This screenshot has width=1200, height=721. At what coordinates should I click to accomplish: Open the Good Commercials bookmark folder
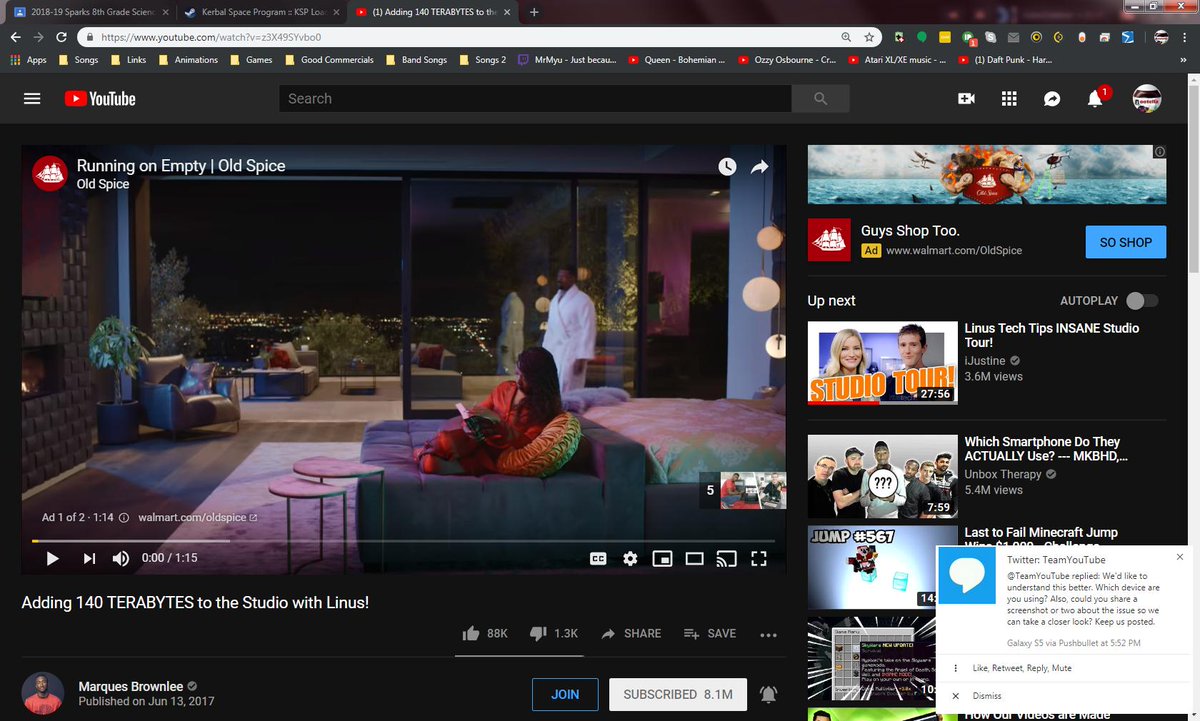[x=329, y=60]
